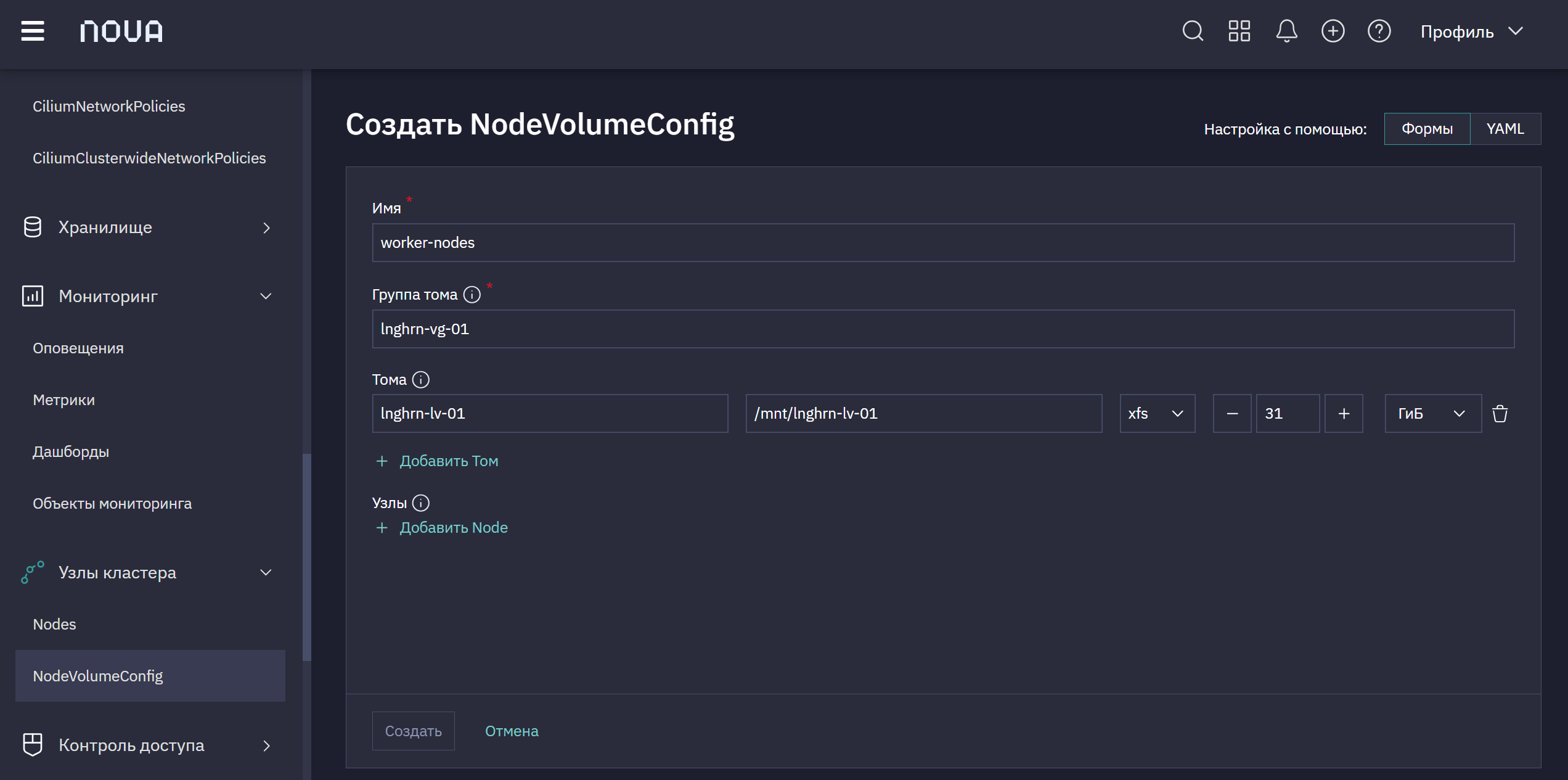Open the notifications bell
Image resolution: width=1568 pixels, height=780 pixels.
point(1286,31)
